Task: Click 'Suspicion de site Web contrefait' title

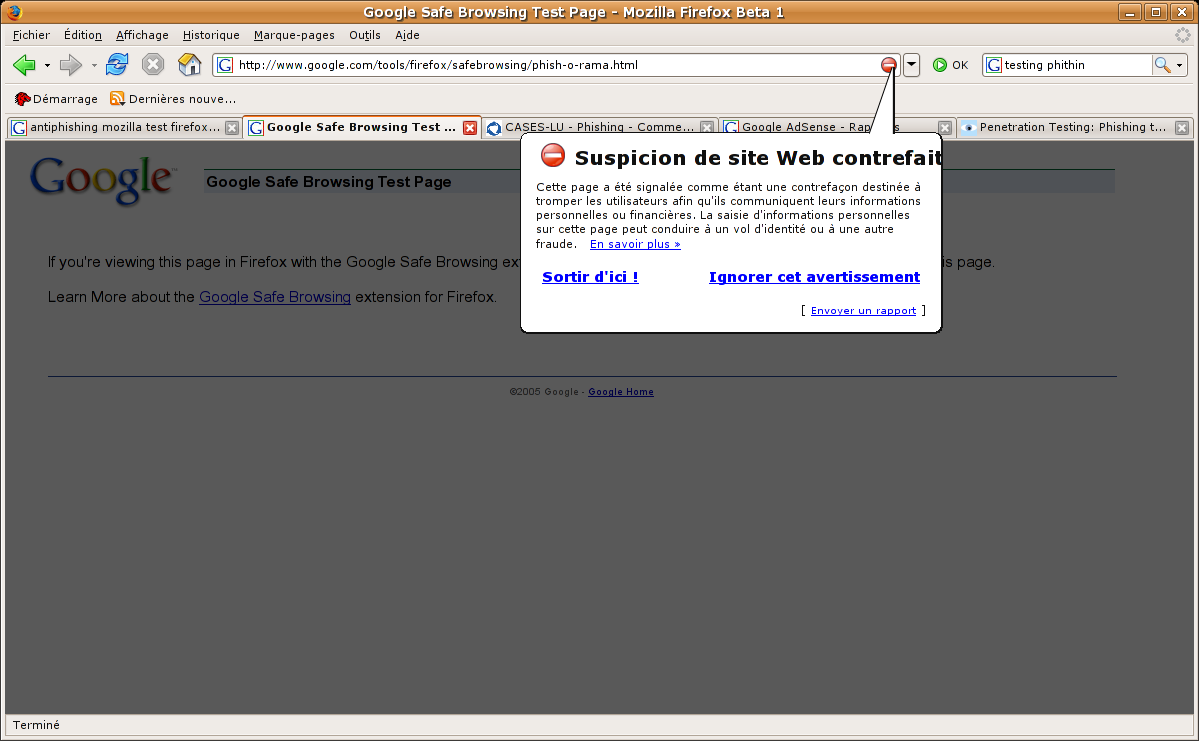Action: [x=758, y=158]
